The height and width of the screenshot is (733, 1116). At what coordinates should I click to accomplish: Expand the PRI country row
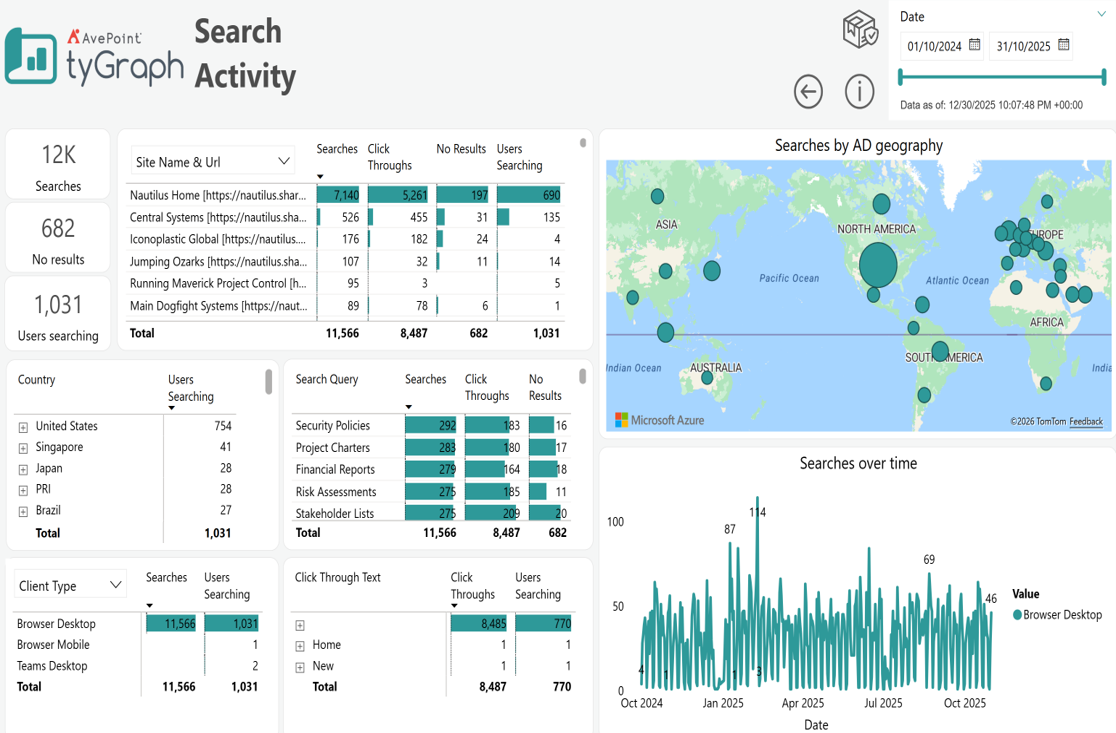[x=23, y=490]
